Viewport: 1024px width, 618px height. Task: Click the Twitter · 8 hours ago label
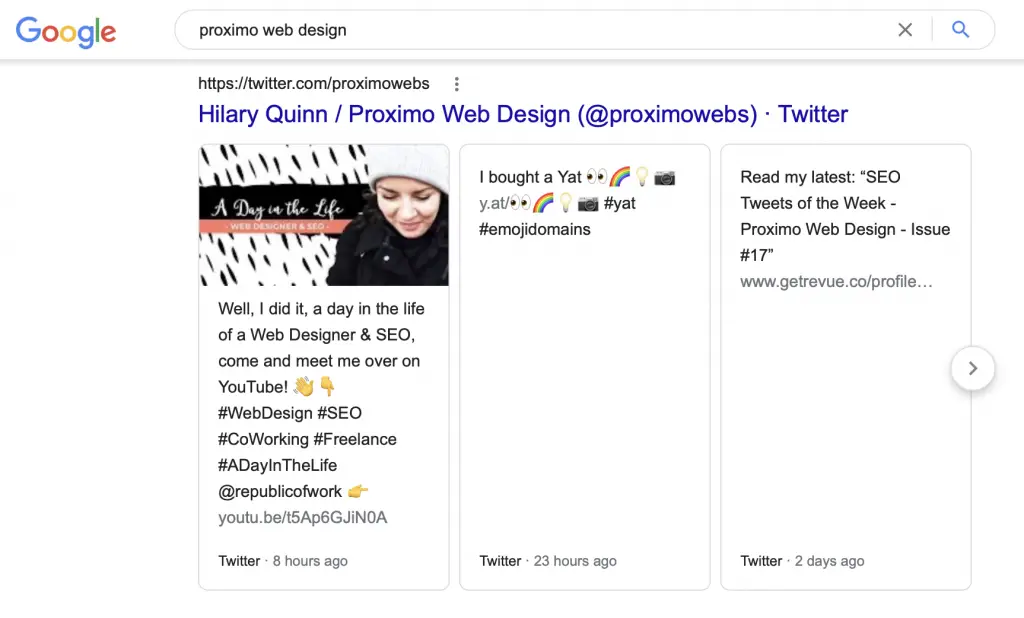[x=283, y=561]
